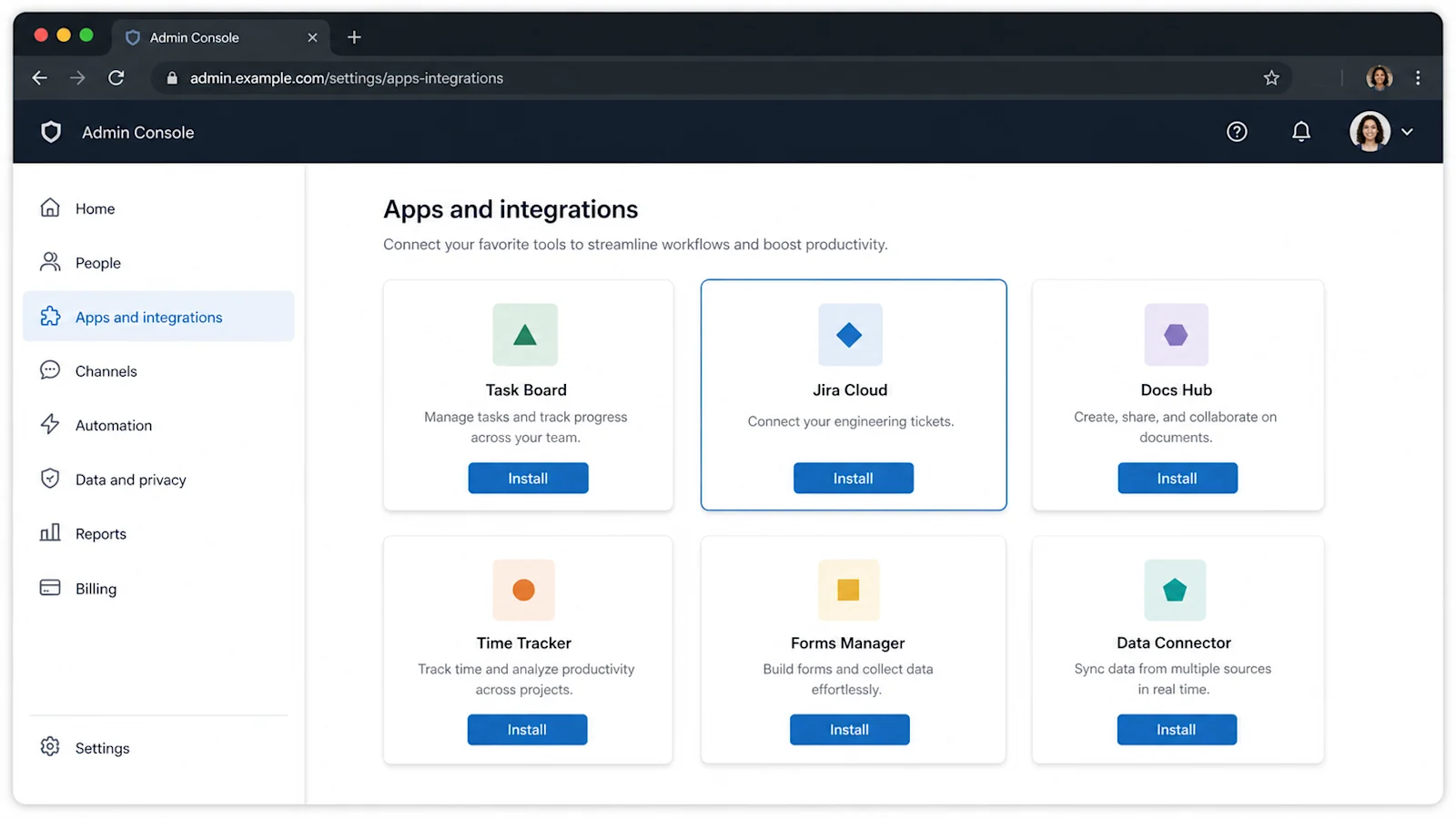Install the Task Board app
Viewport: 1456px width, 819px height.
(x=528, y=478)
